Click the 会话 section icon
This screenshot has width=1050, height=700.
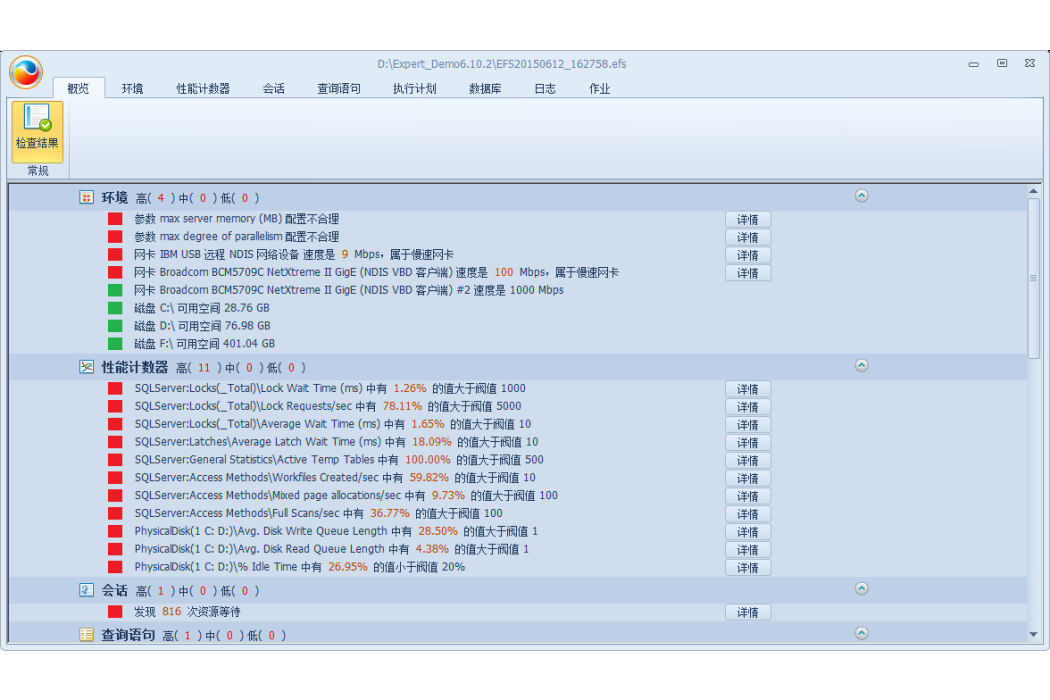86,590
